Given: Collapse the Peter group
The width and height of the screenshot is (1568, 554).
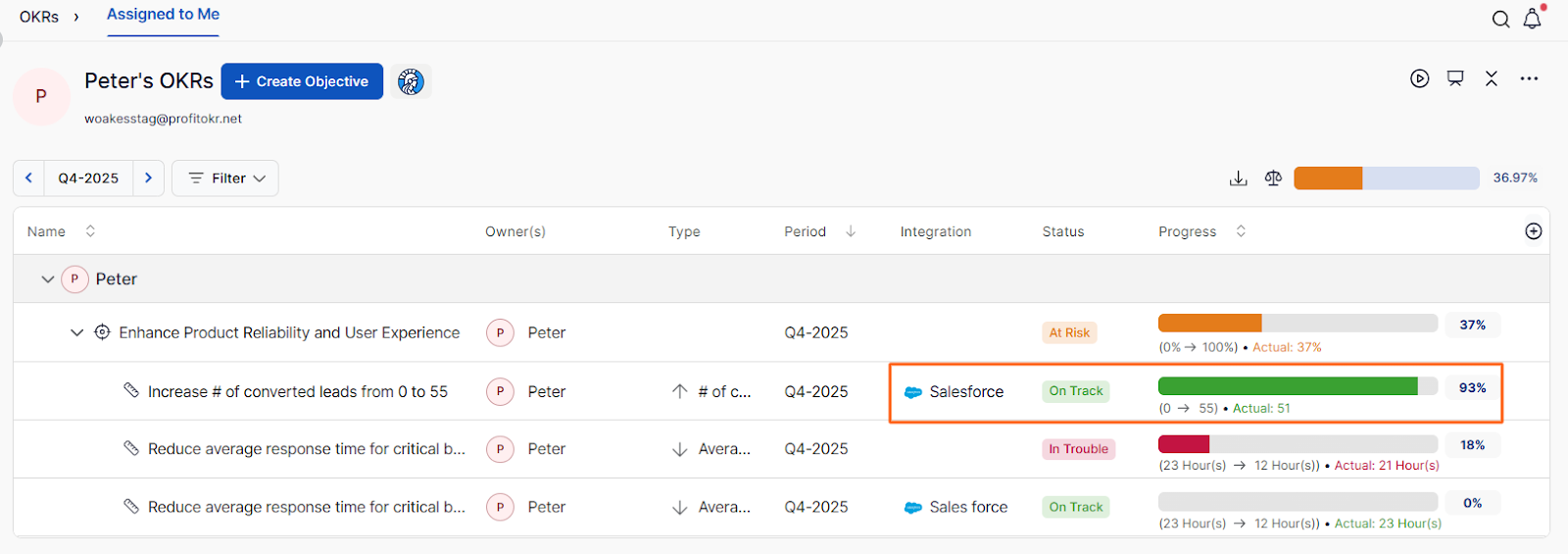Looking at the screenshot, I should 47,279.
